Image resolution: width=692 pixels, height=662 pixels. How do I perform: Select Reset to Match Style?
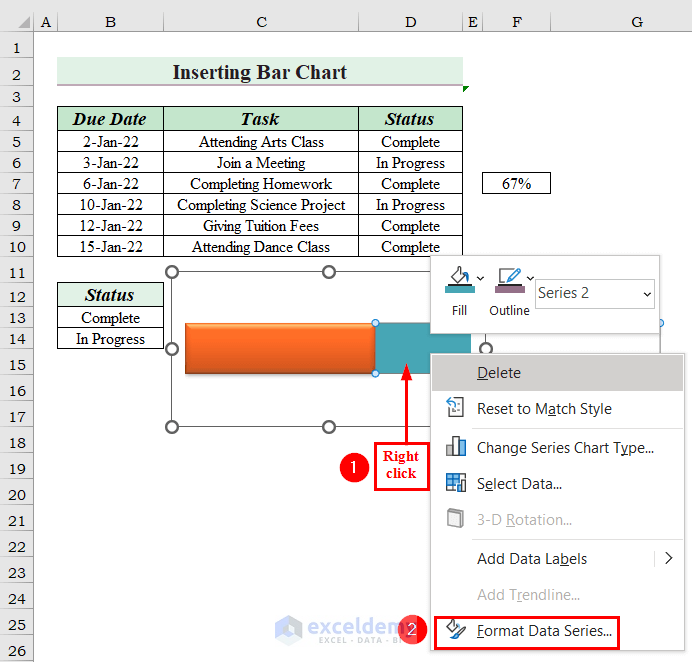pyautogui.click(x=557, y=409)
